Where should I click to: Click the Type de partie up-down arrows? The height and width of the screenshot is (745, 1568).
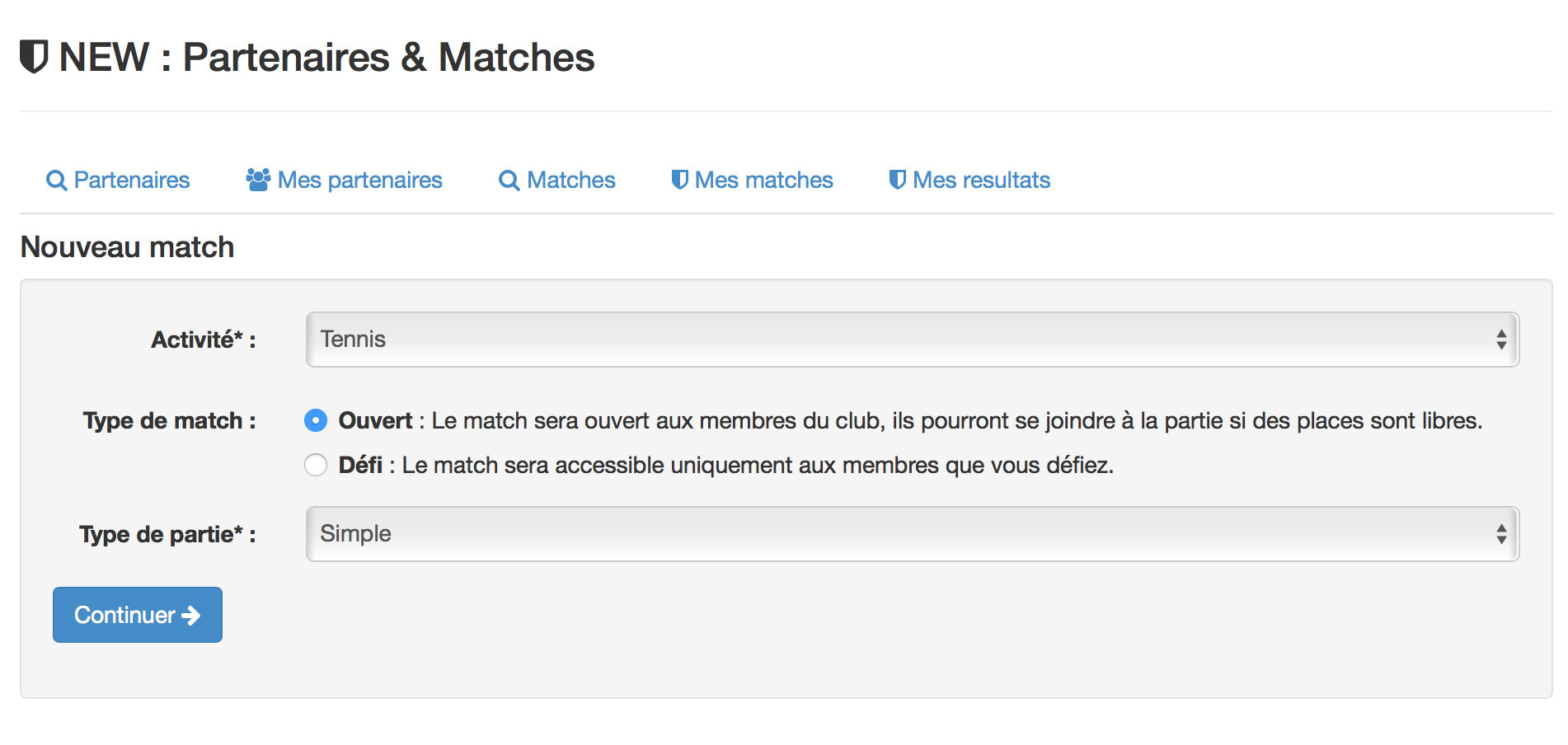click(1501, 534)
